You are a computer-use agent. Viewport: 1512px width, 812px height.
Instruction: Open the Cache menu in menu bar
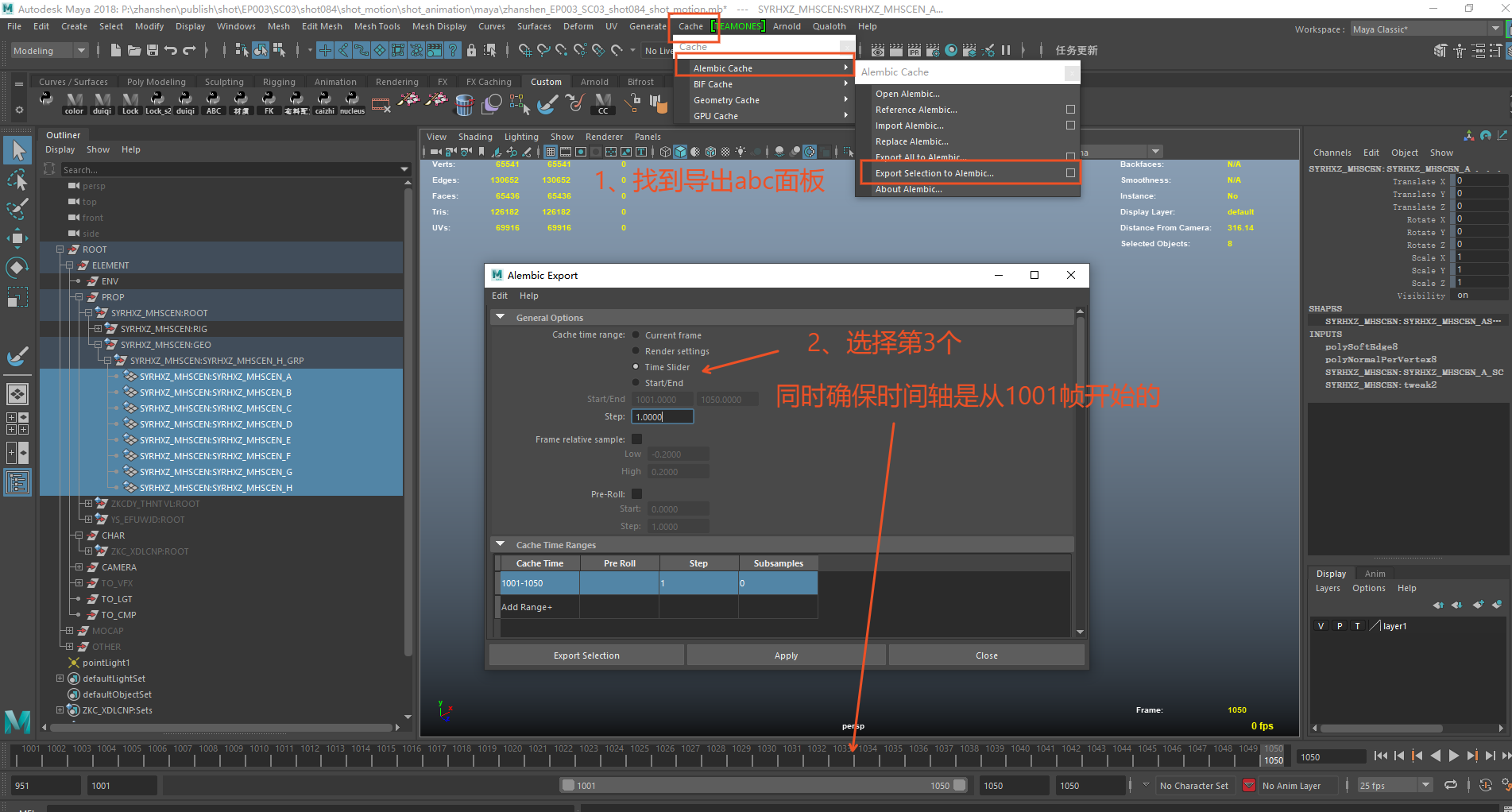point(690,26)
